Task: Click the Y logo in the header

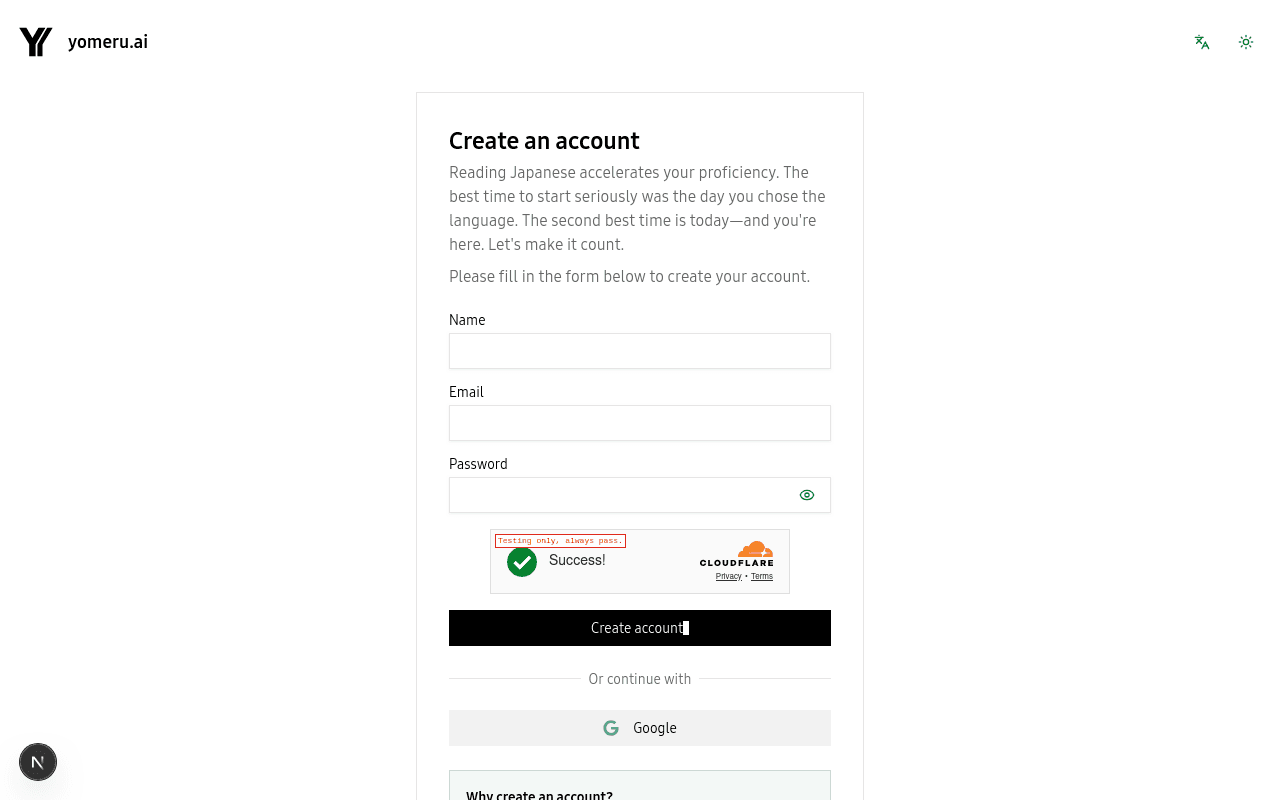Action: (x=35, y=42)
